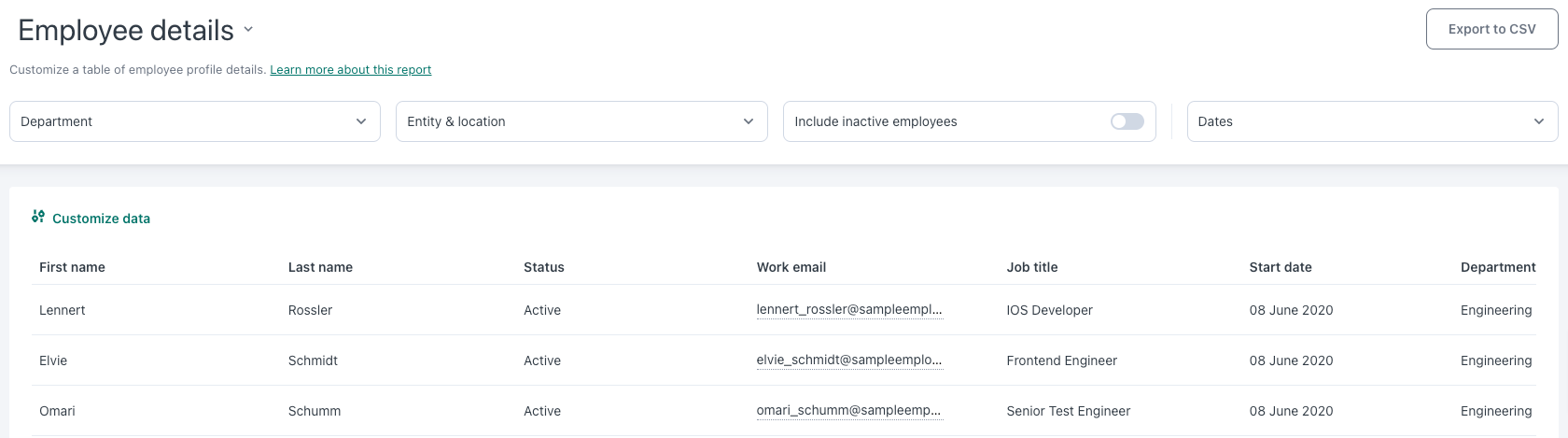The image size is (1568, 438).
Task: Select the Omari first name cell
Action: 57,411
